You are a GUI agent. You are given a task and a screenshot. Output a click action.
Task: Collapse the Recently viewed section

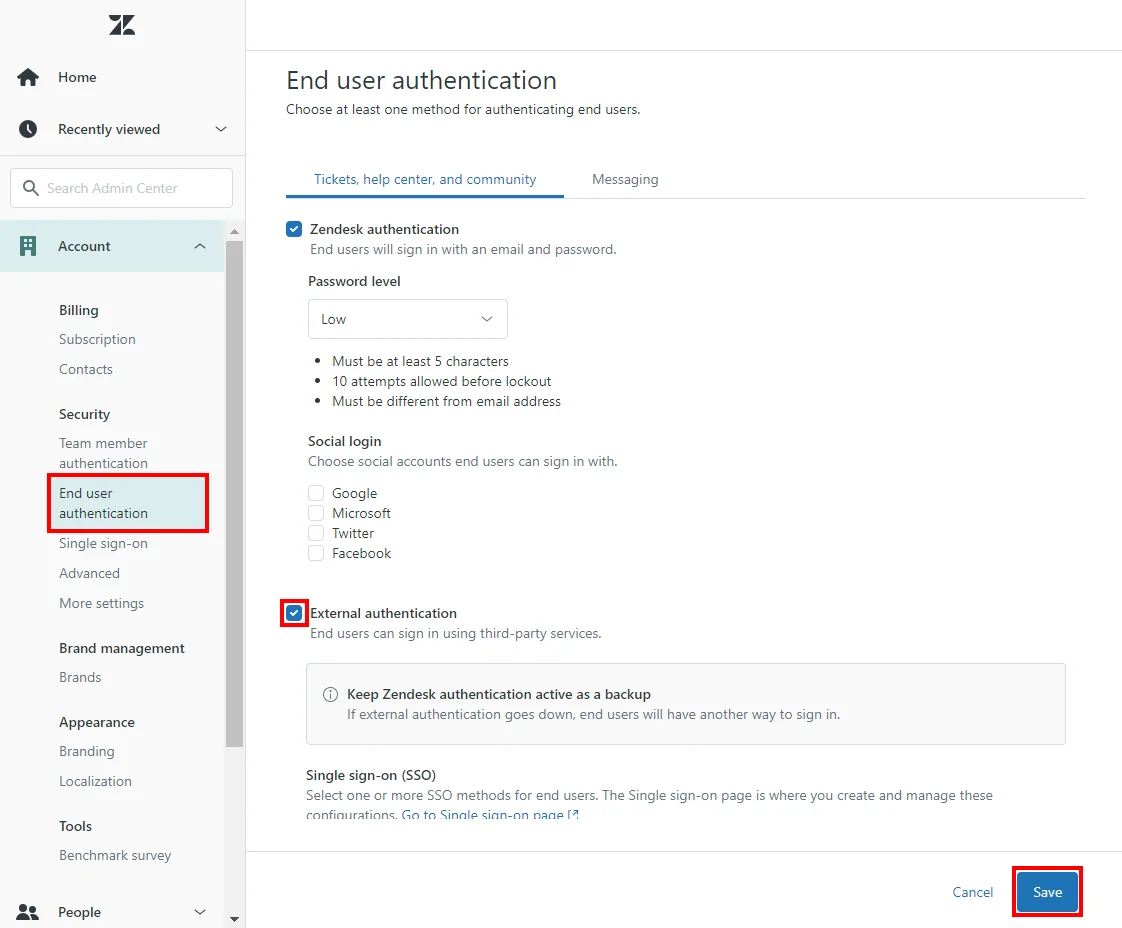pyautogui.click(x=220, y=129)
